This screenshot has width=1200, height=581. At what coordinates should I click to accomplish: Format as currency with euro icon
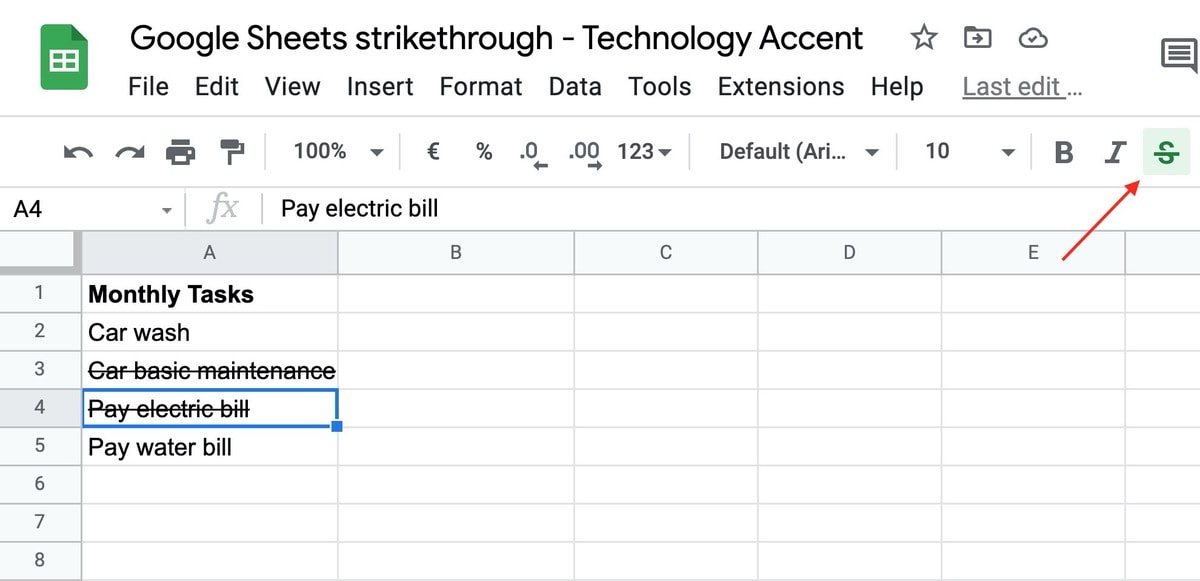click(x=433, y=151)
